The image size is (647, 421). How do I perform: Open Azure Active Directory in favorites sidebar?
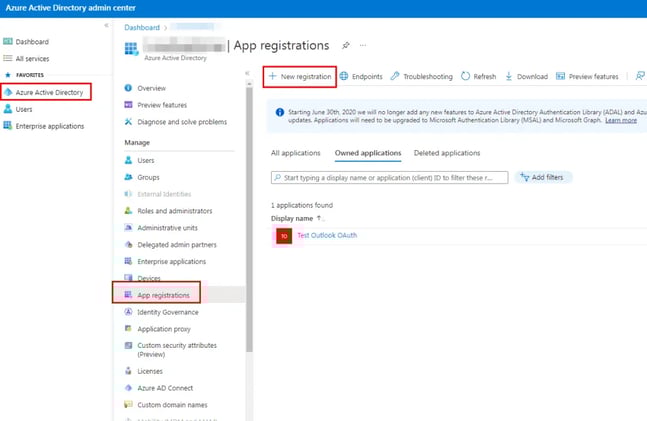tap(49, 92)
